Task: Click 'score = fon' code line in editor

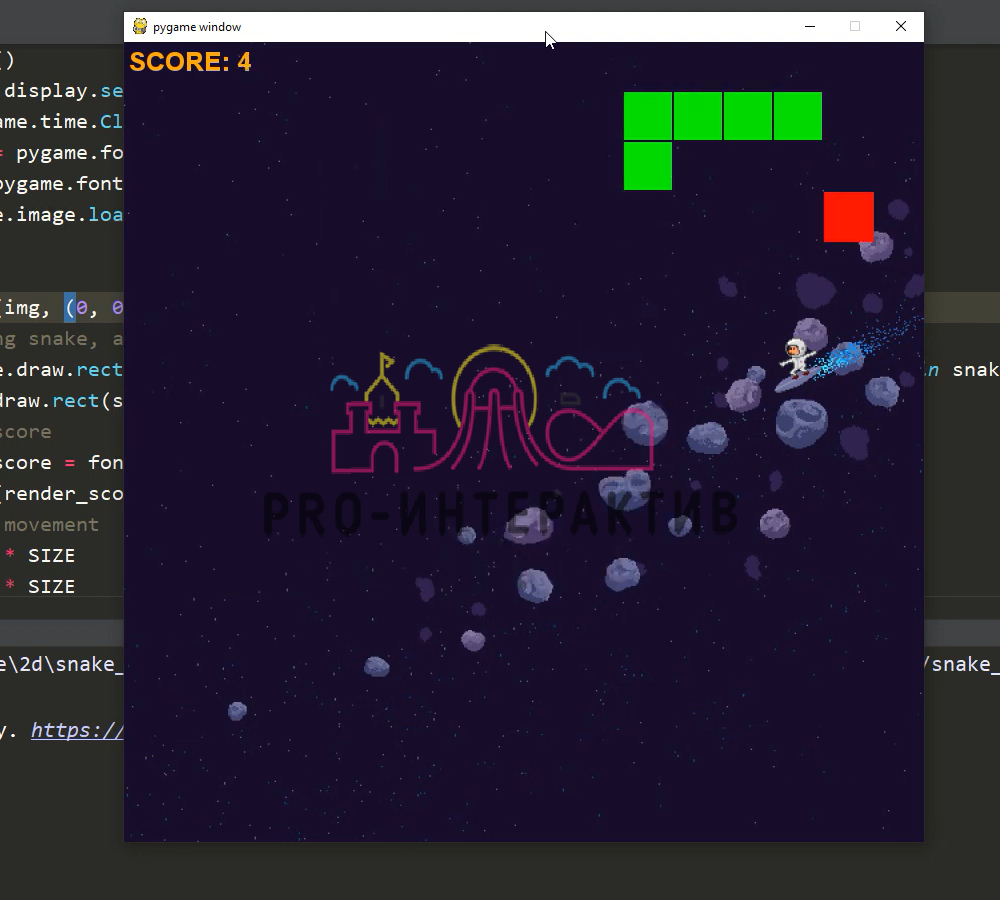Action: click(62, 462)
